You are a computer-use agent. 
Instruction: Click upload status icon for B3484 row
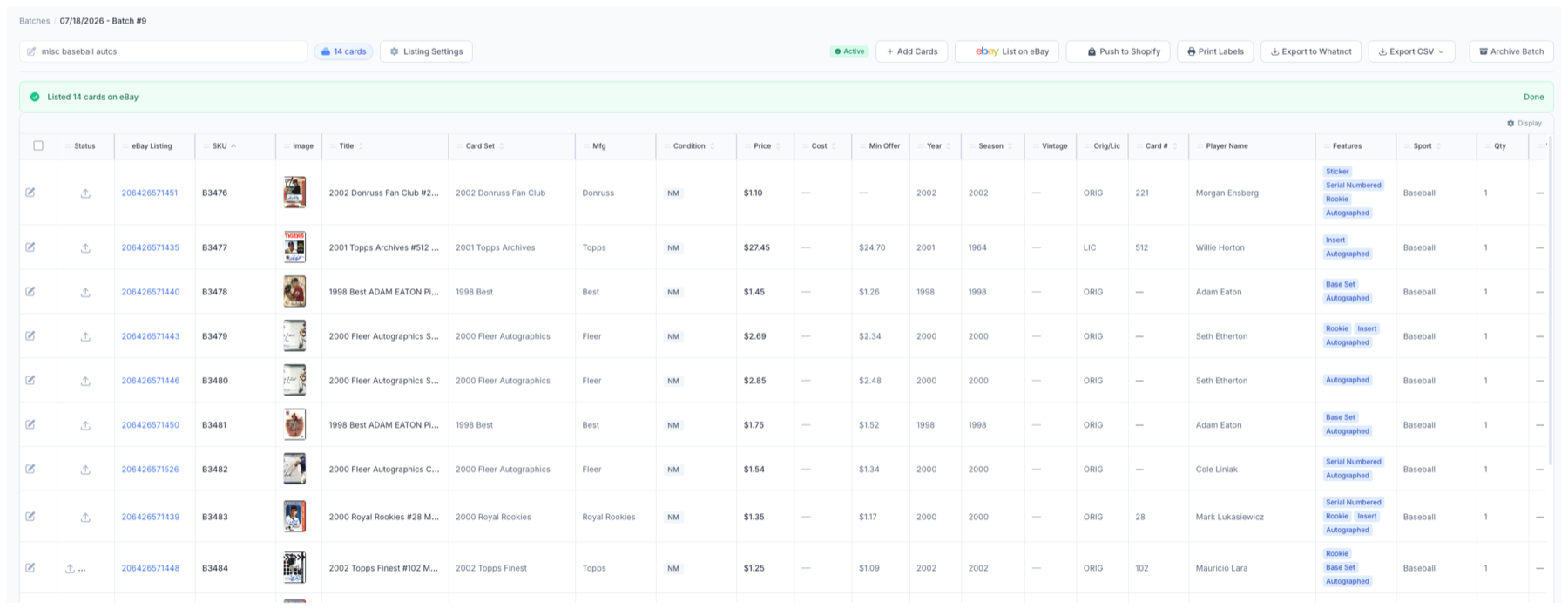pyautogui.click(x=71, y=569)
